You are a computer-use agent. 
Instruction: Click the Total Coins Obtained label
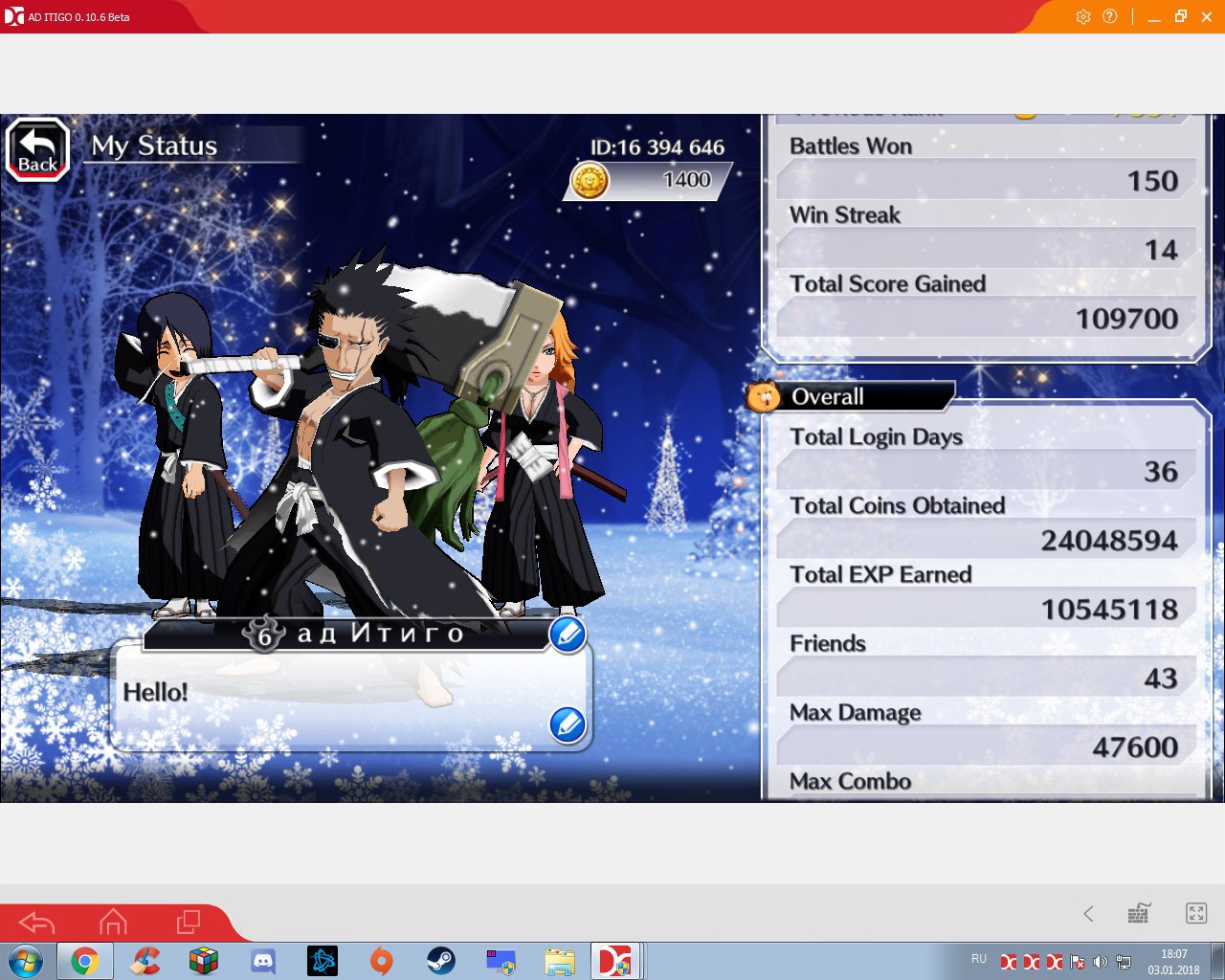pyautogui.click(x=897, y=506)
